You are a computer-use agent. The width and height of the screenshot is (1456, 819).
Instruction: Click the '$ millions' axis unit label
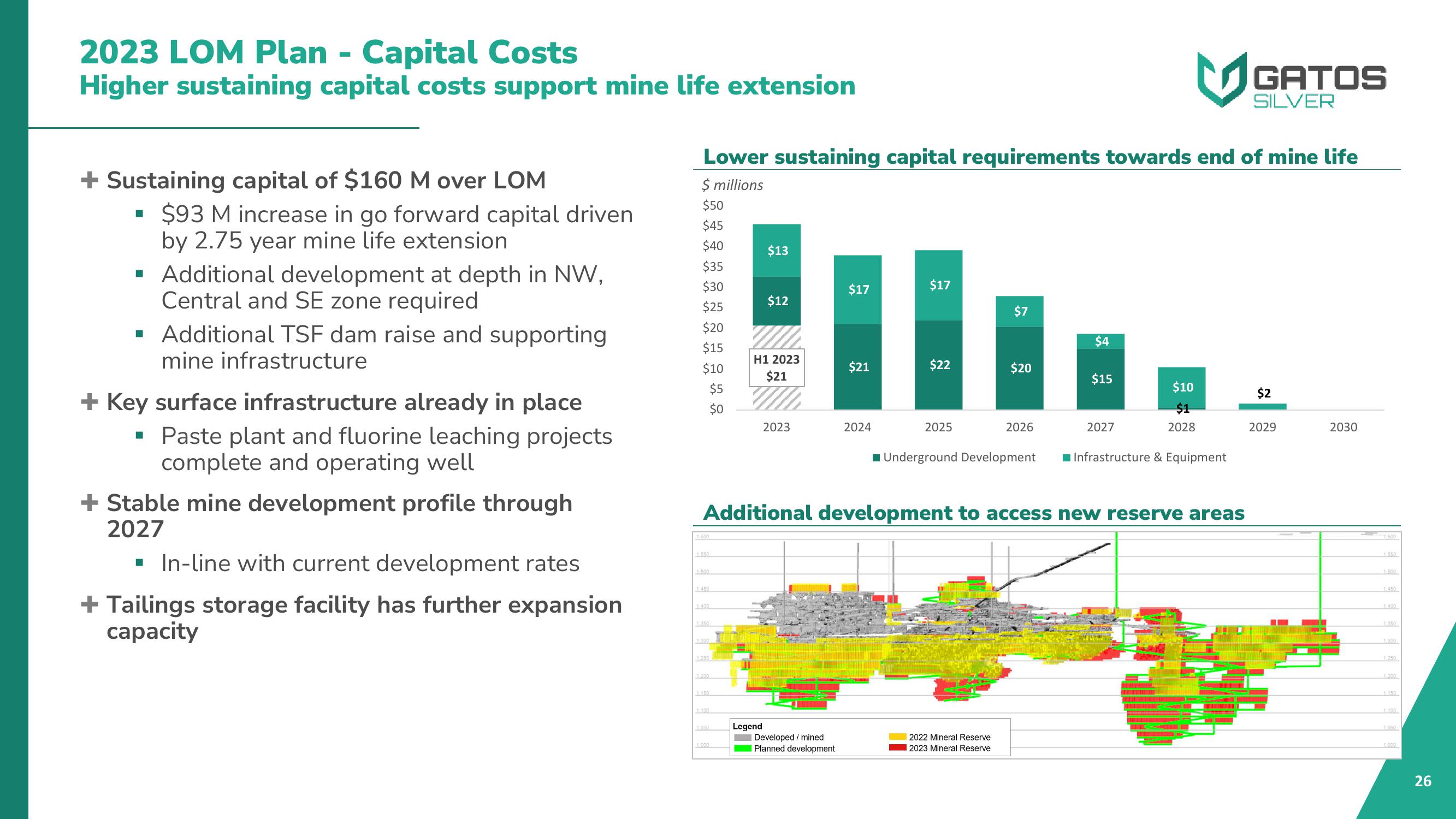click(x=732, y=186)
